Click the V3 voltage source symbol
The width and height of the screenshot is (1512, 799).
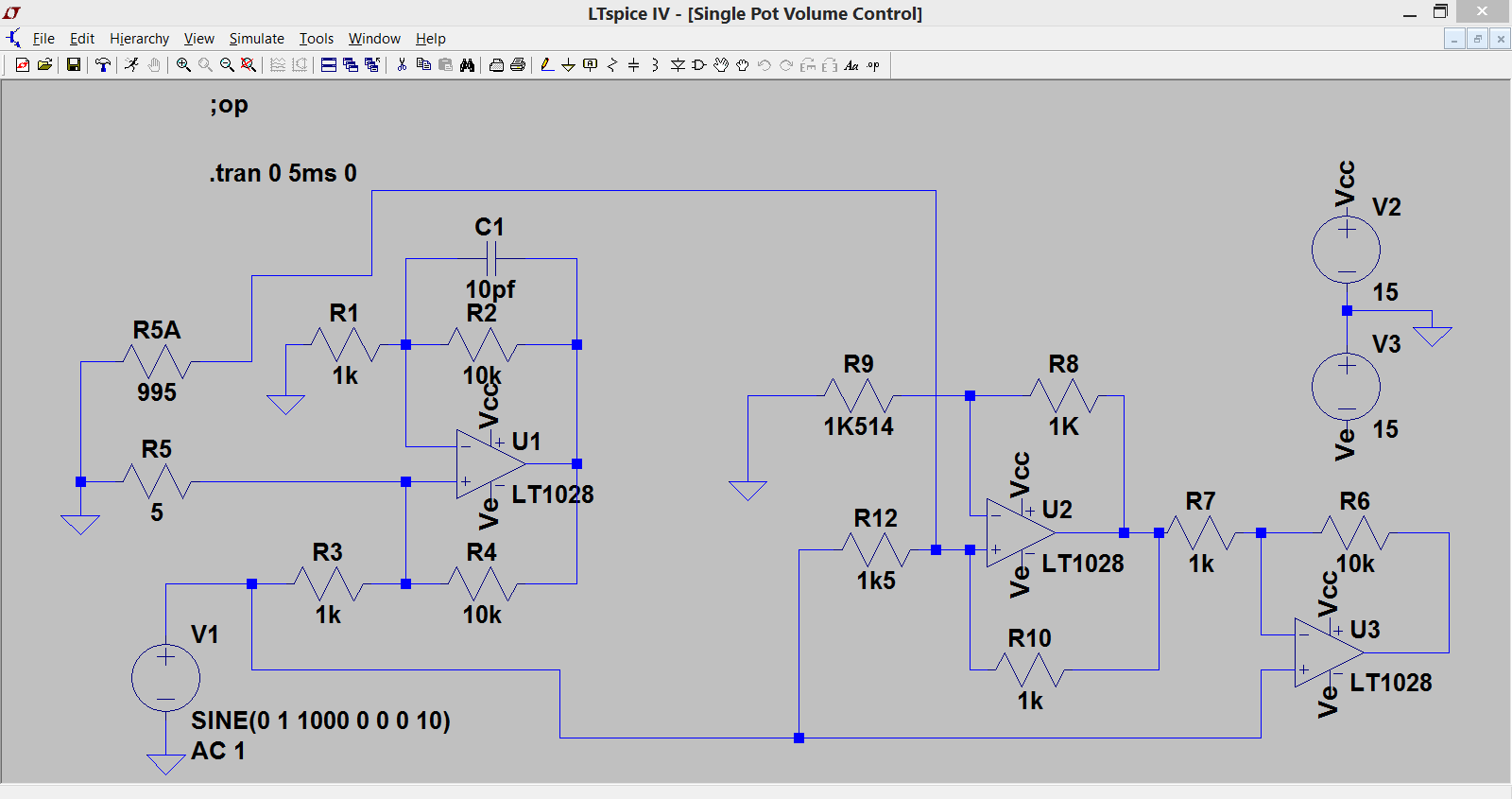[1347, 387]
